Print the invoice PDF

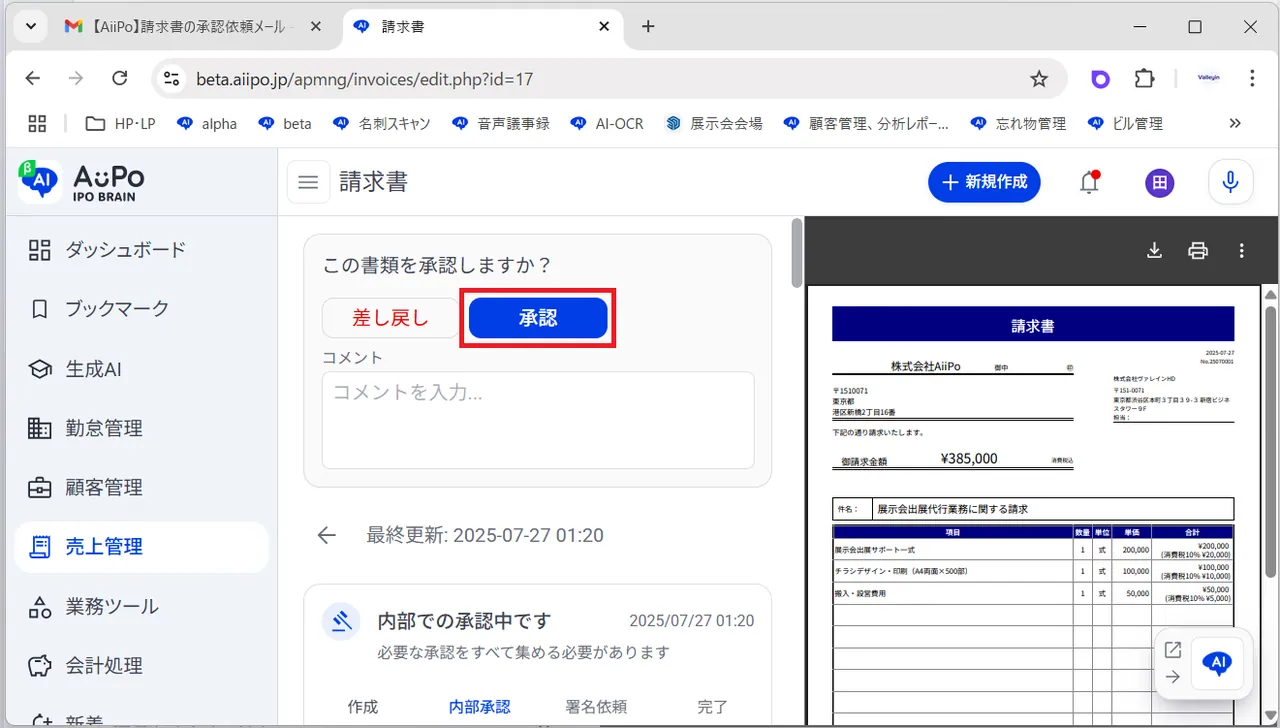pos(1198,250)
